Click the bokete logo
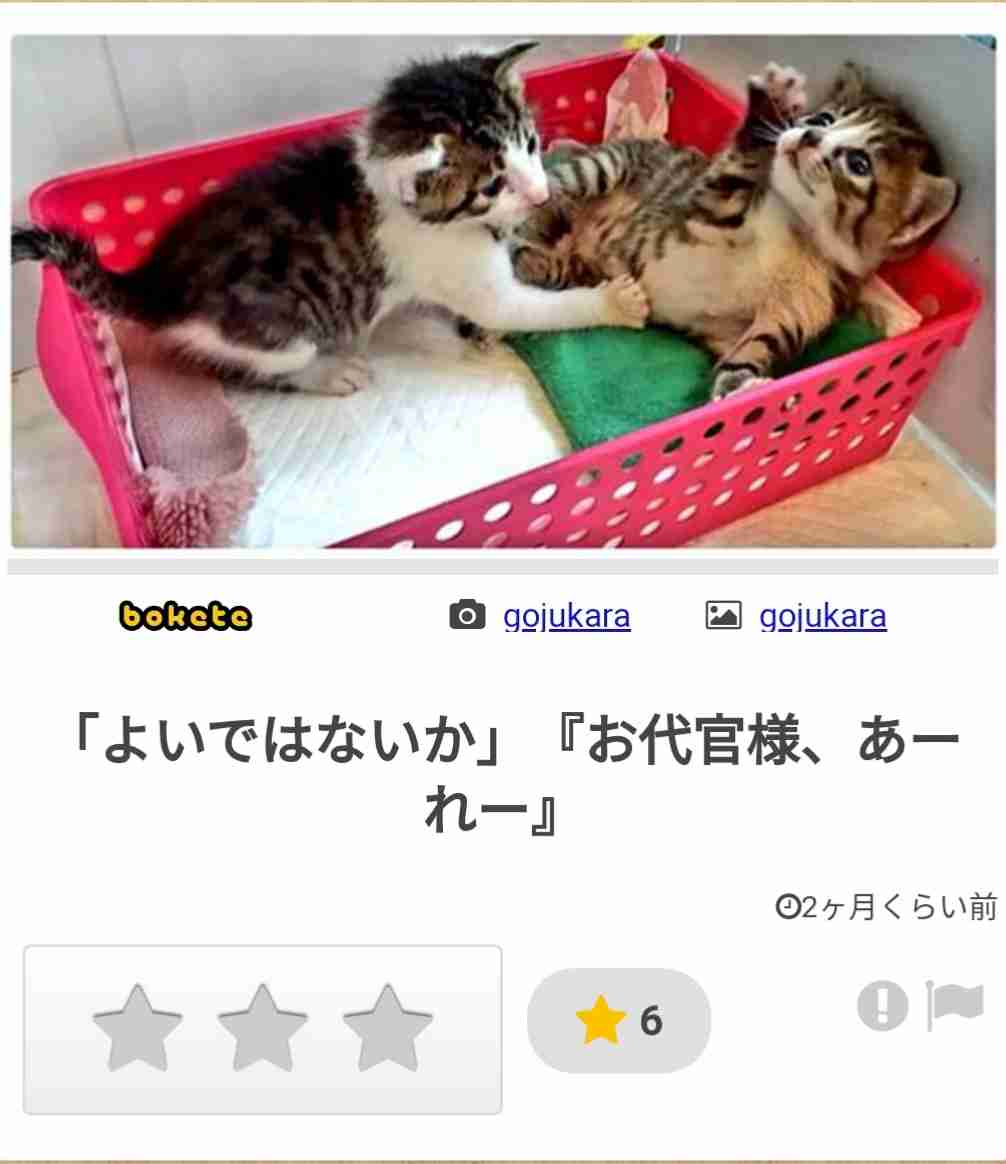This screenshot has height=1164, width=1006. (x=186, y=616)
